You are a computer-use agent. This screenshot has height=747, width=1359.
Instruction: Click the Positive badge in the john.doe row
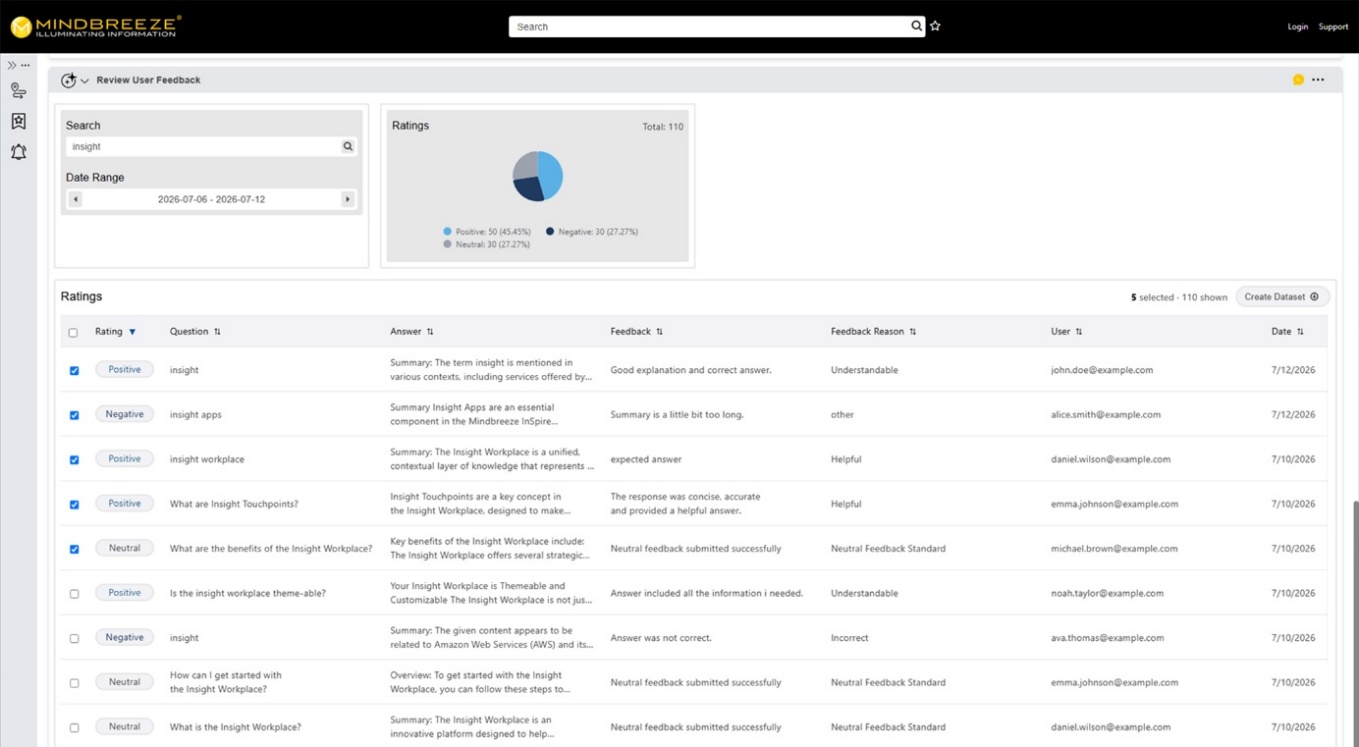point(124,370)
